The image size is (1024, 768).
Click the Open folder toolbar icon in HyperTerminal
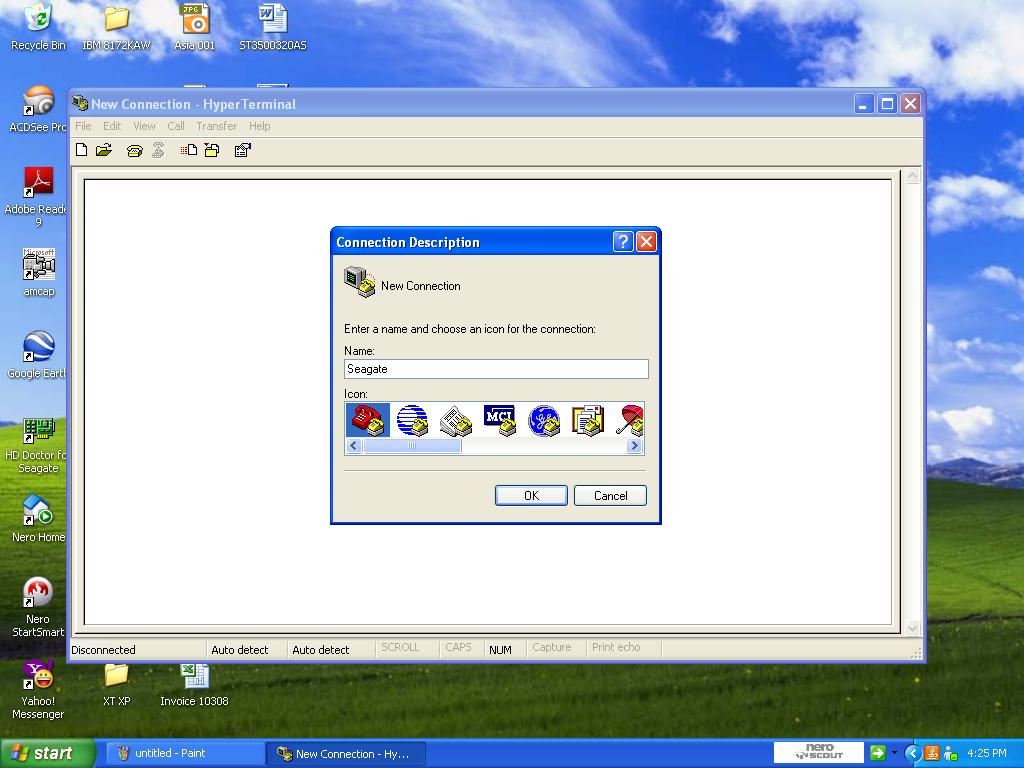coord(104,150)
